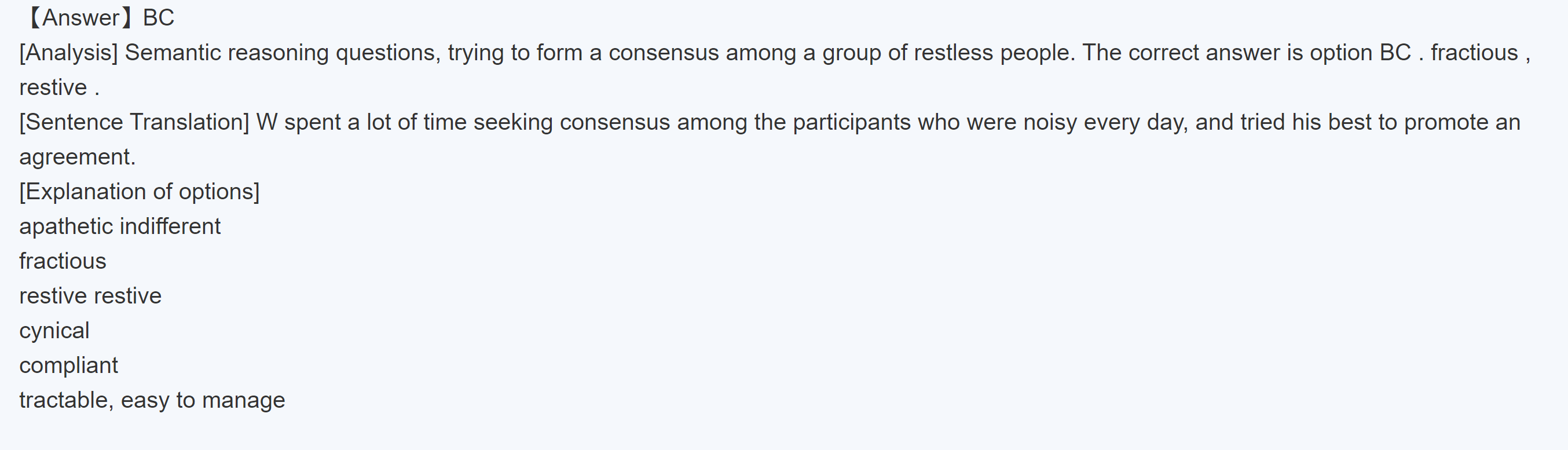
Task: Click the answer letters BC
Action: [158, 17]
